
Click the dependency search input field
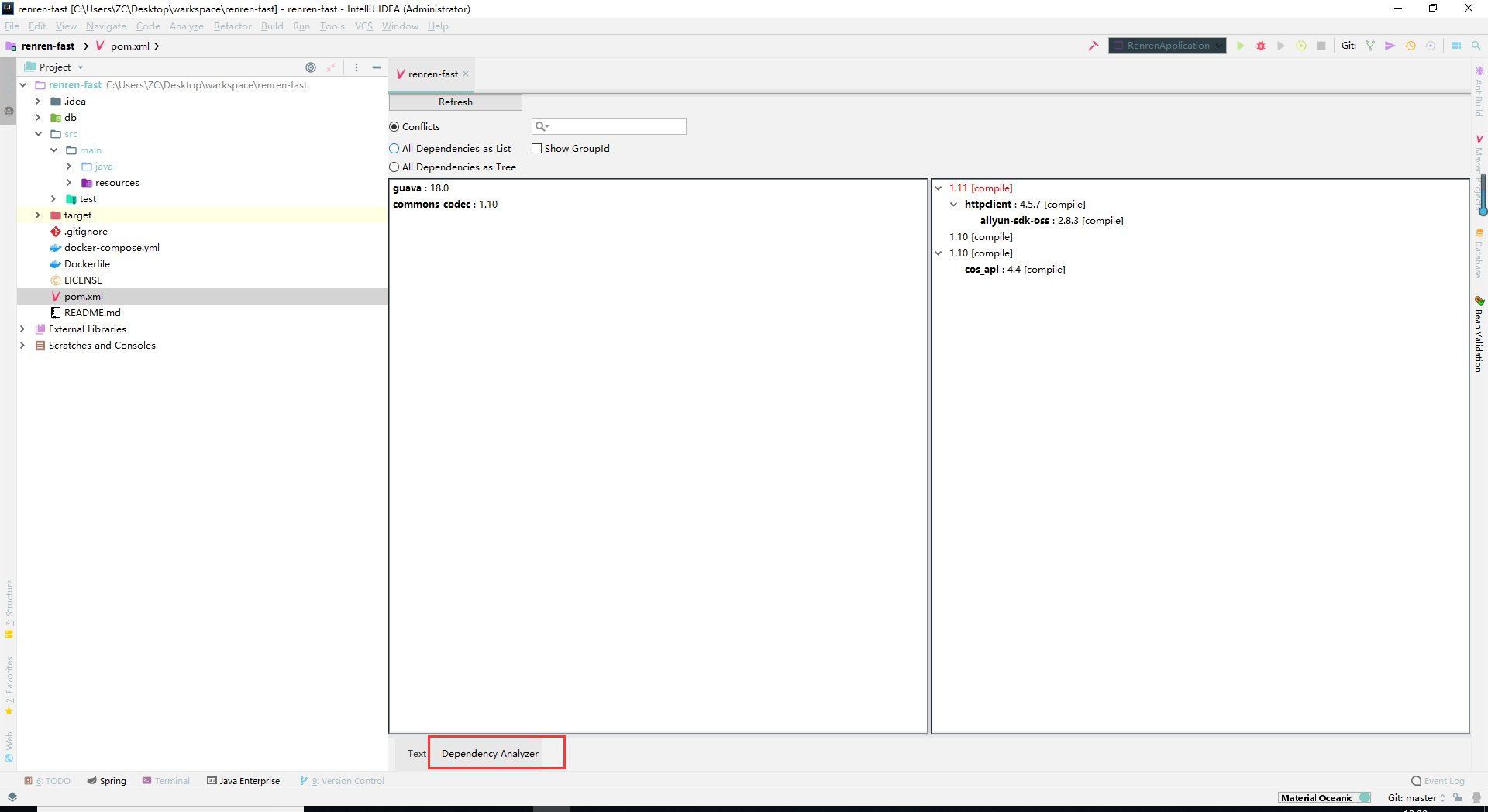coord(609,126)
